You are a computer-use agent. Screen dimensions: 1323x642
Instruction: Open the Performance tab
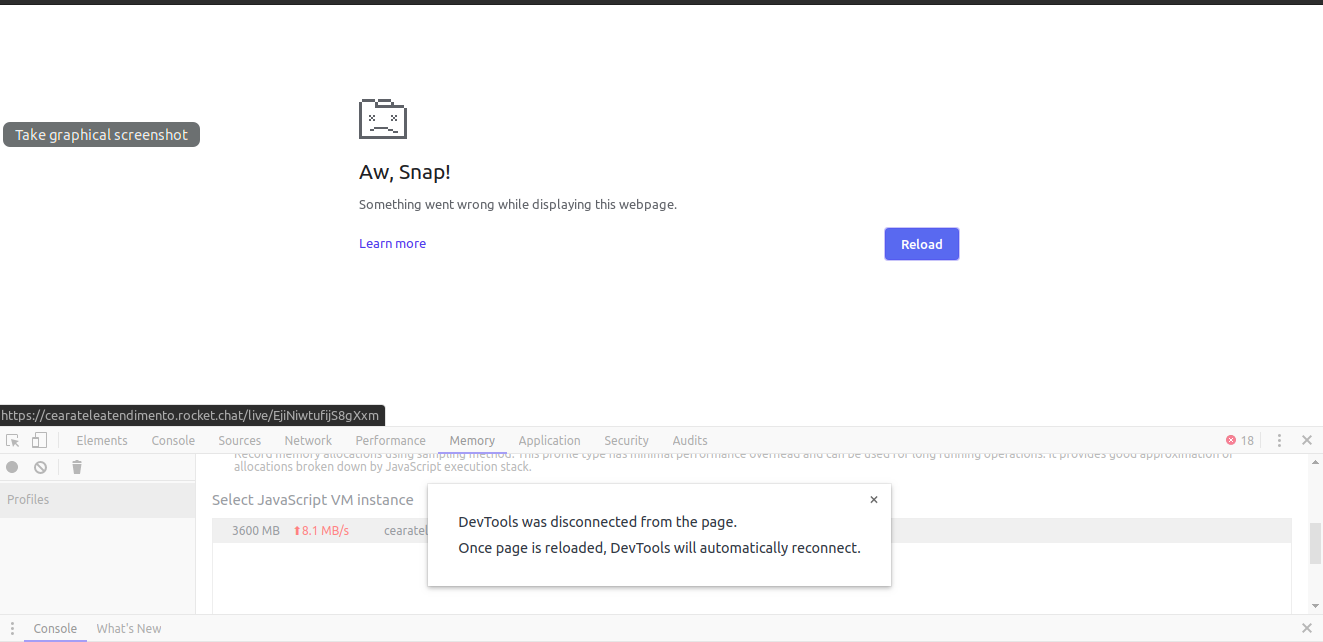pos(390,440)
